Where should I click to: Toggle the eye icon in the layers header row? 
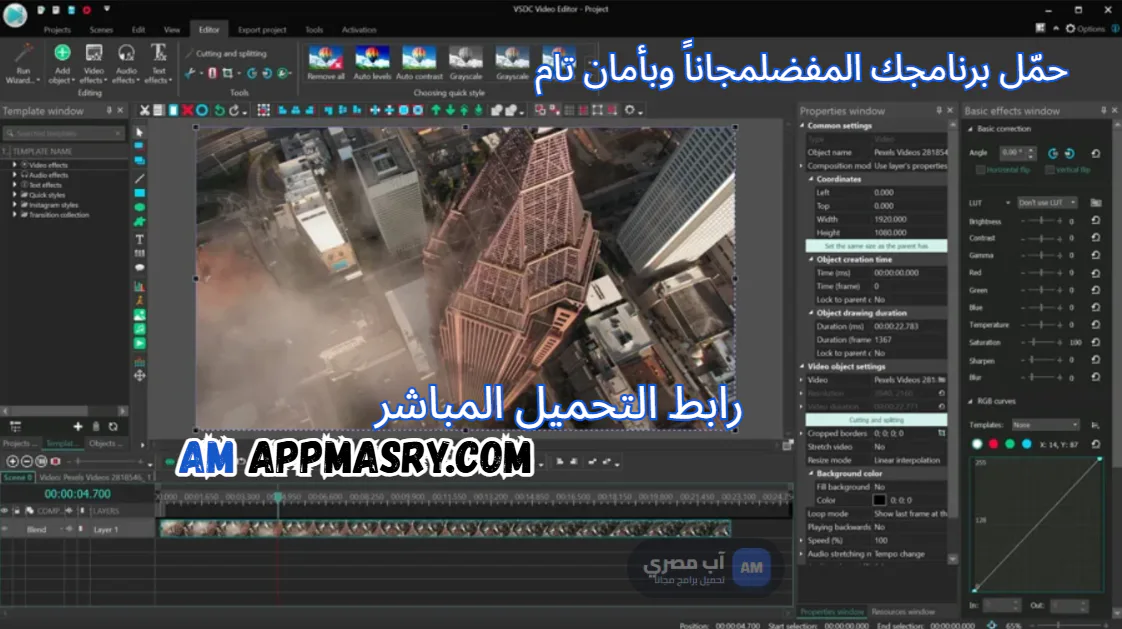tap(5, 511)
